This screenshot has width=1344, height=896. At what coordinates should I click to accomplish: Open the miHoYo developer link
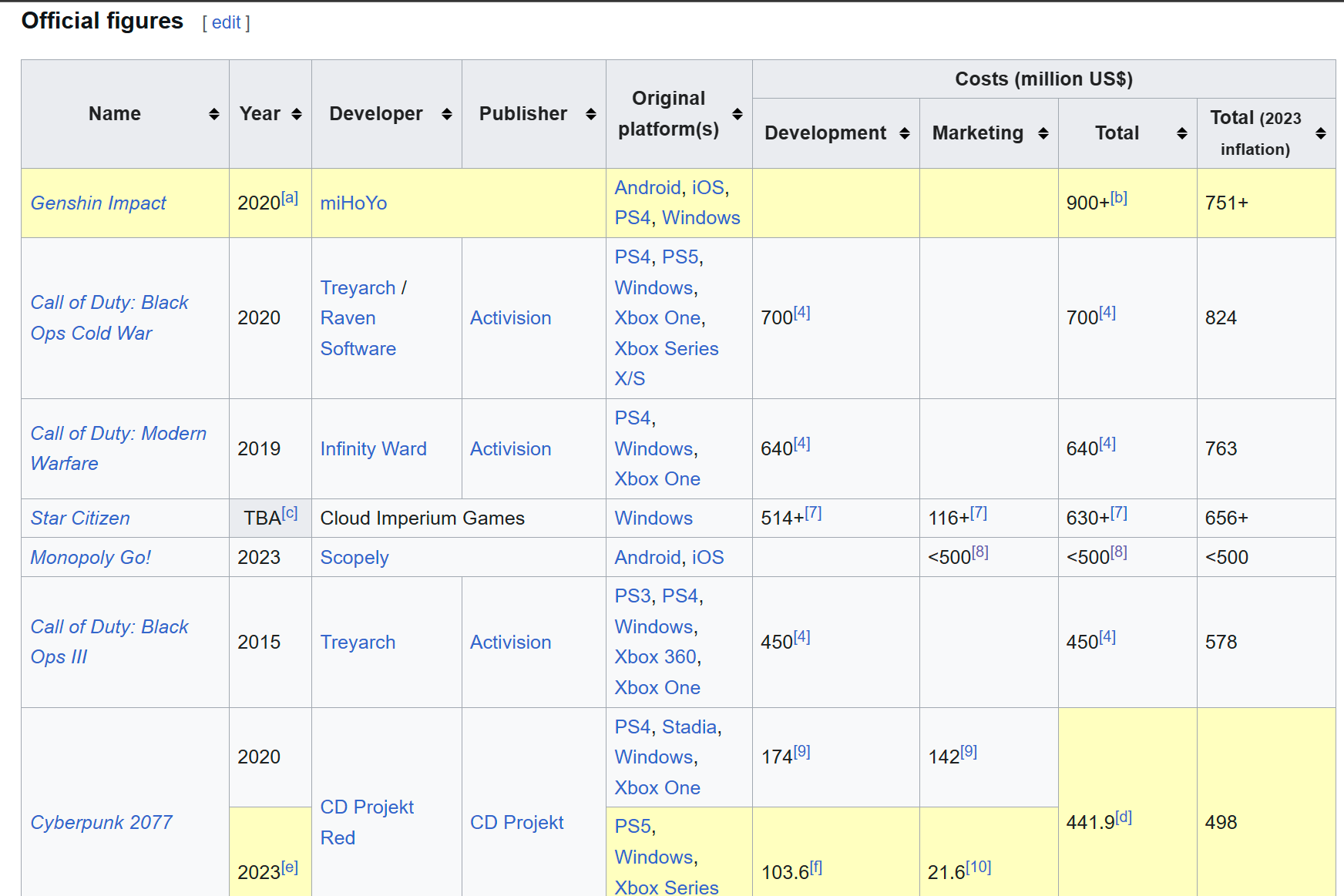[x=353, y=203]
